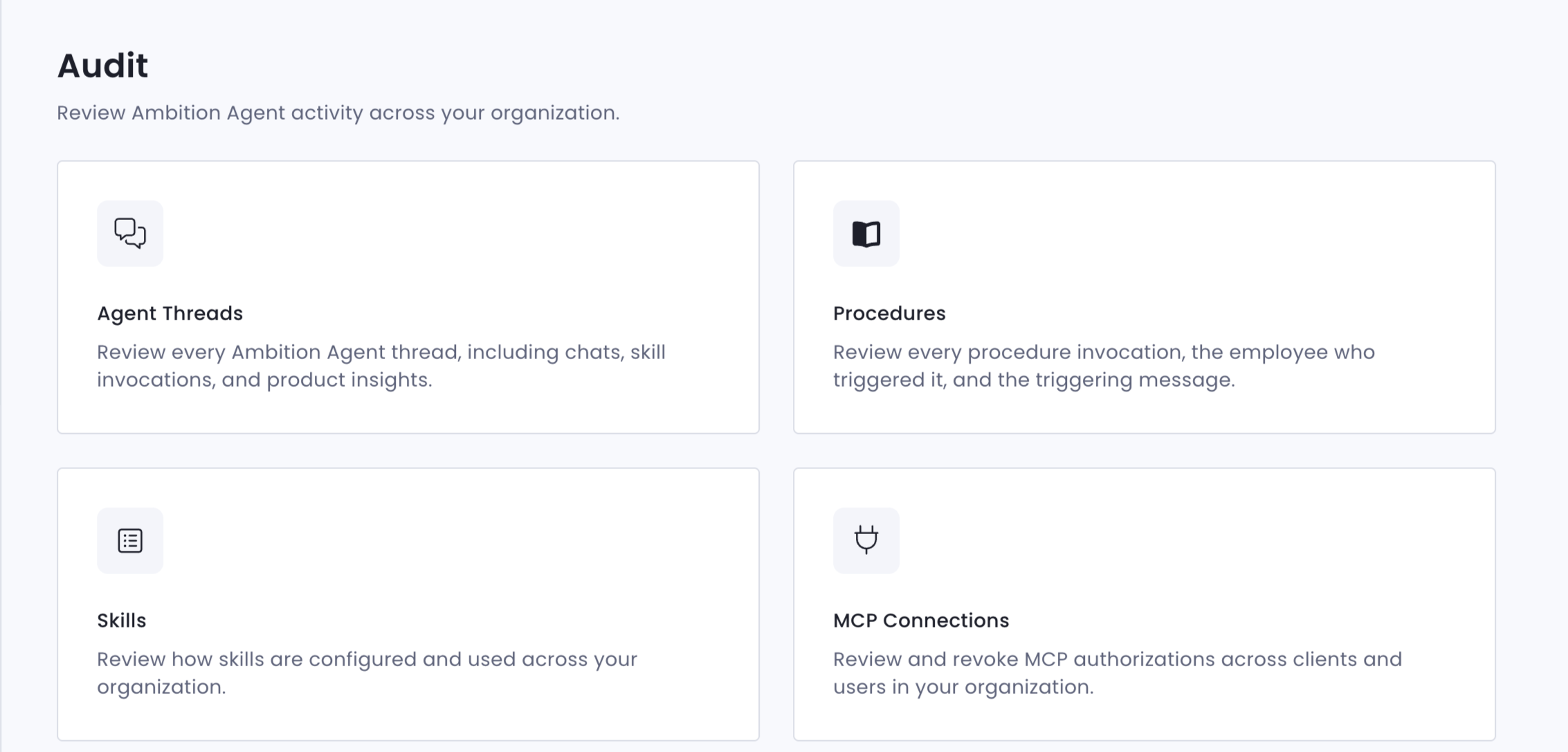Select the Skills card description text
Screen dimensions: 1568x752
pos(367,673)
